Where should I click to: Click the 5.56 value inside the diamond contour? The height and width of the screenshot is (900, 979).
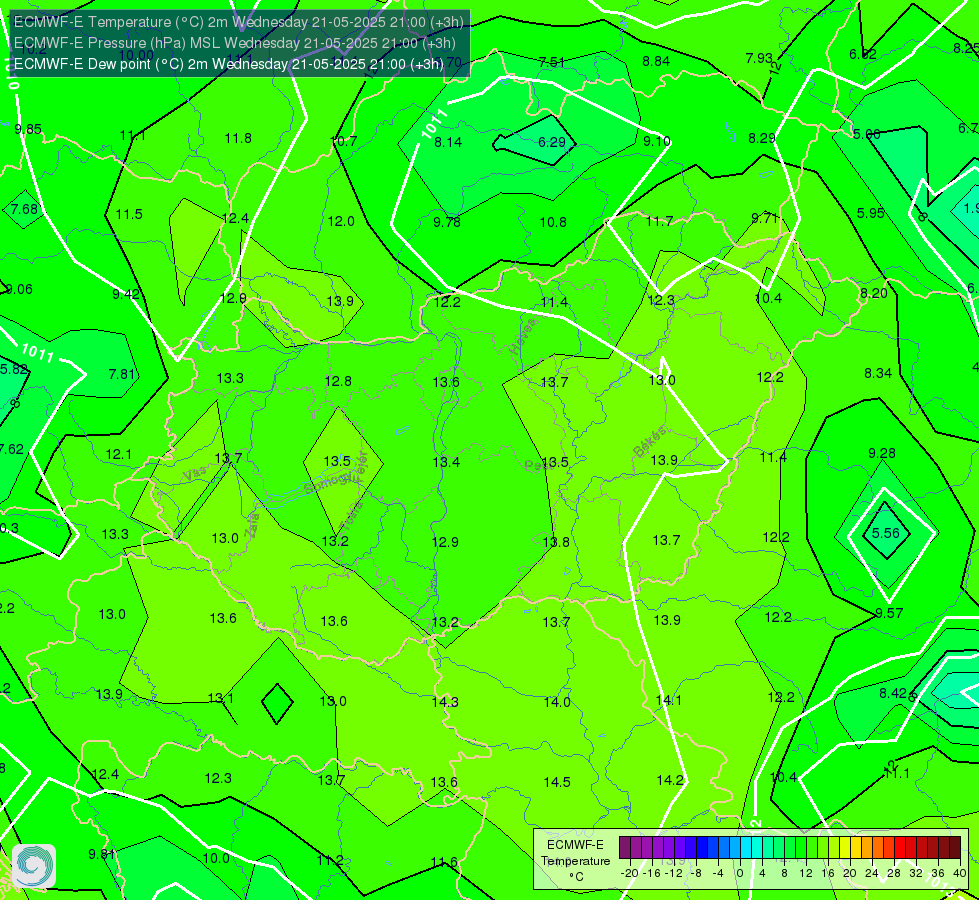pos(886,533)
